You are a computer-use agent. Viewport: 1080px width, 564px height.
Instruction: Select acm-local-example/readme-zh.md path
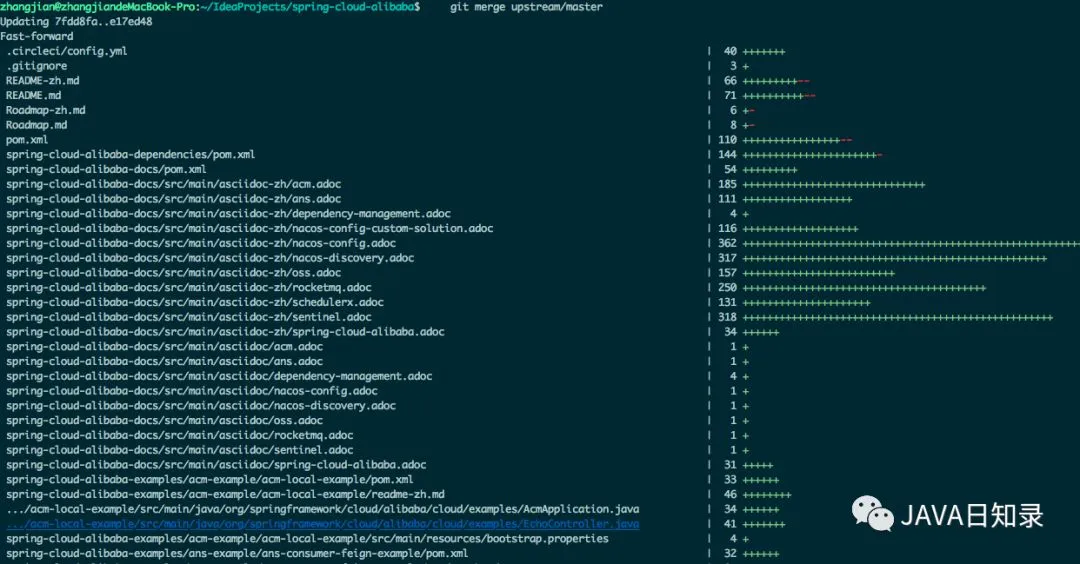[225, 494]
